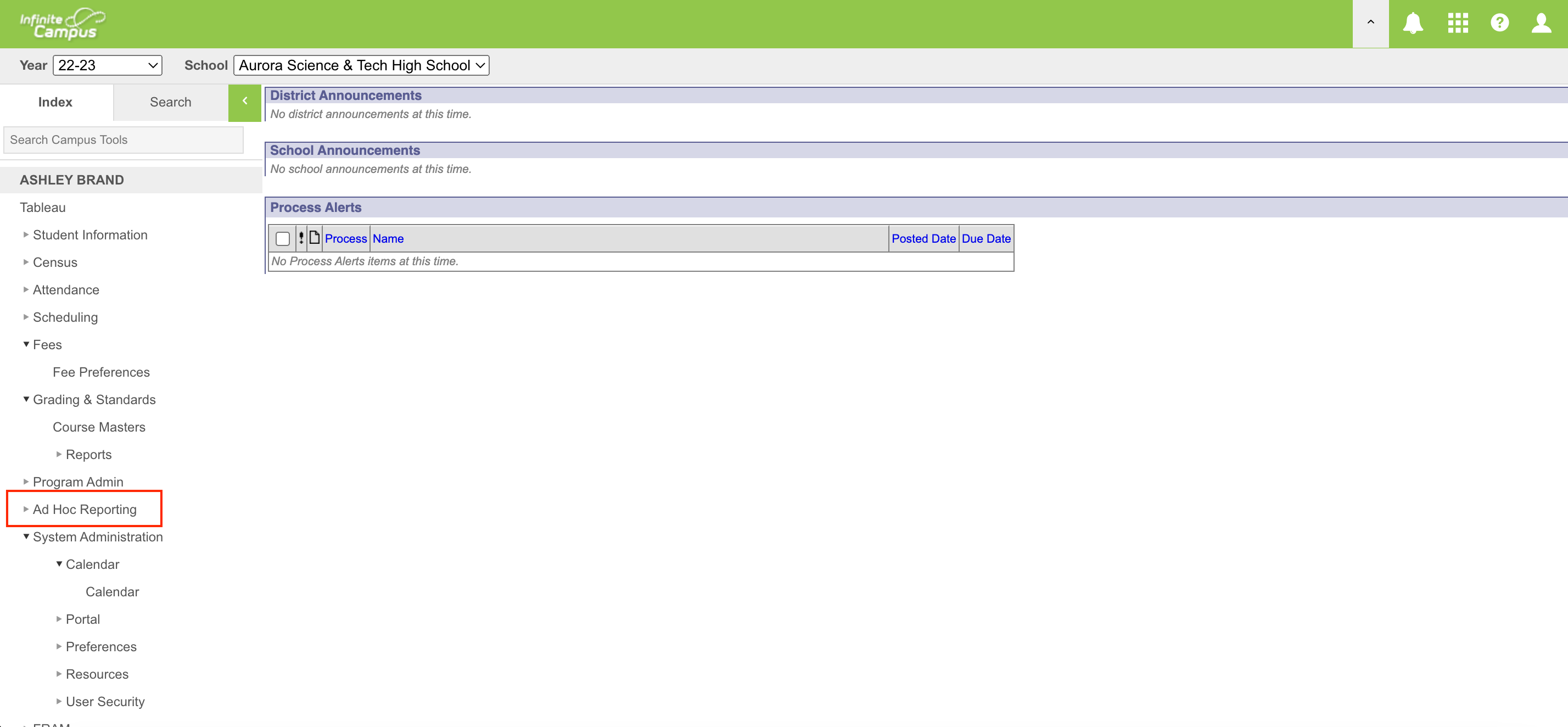
Task: Expand the Preferences node
Action: pyautogui.click(x=58, y=646)
